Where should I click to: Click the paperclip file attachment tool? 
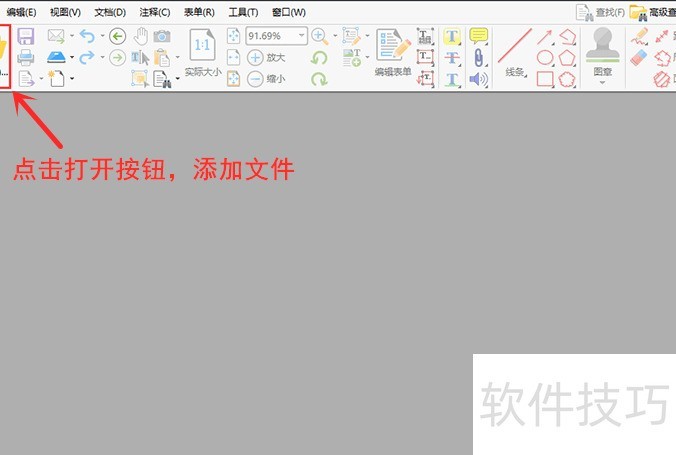(479, 57)
